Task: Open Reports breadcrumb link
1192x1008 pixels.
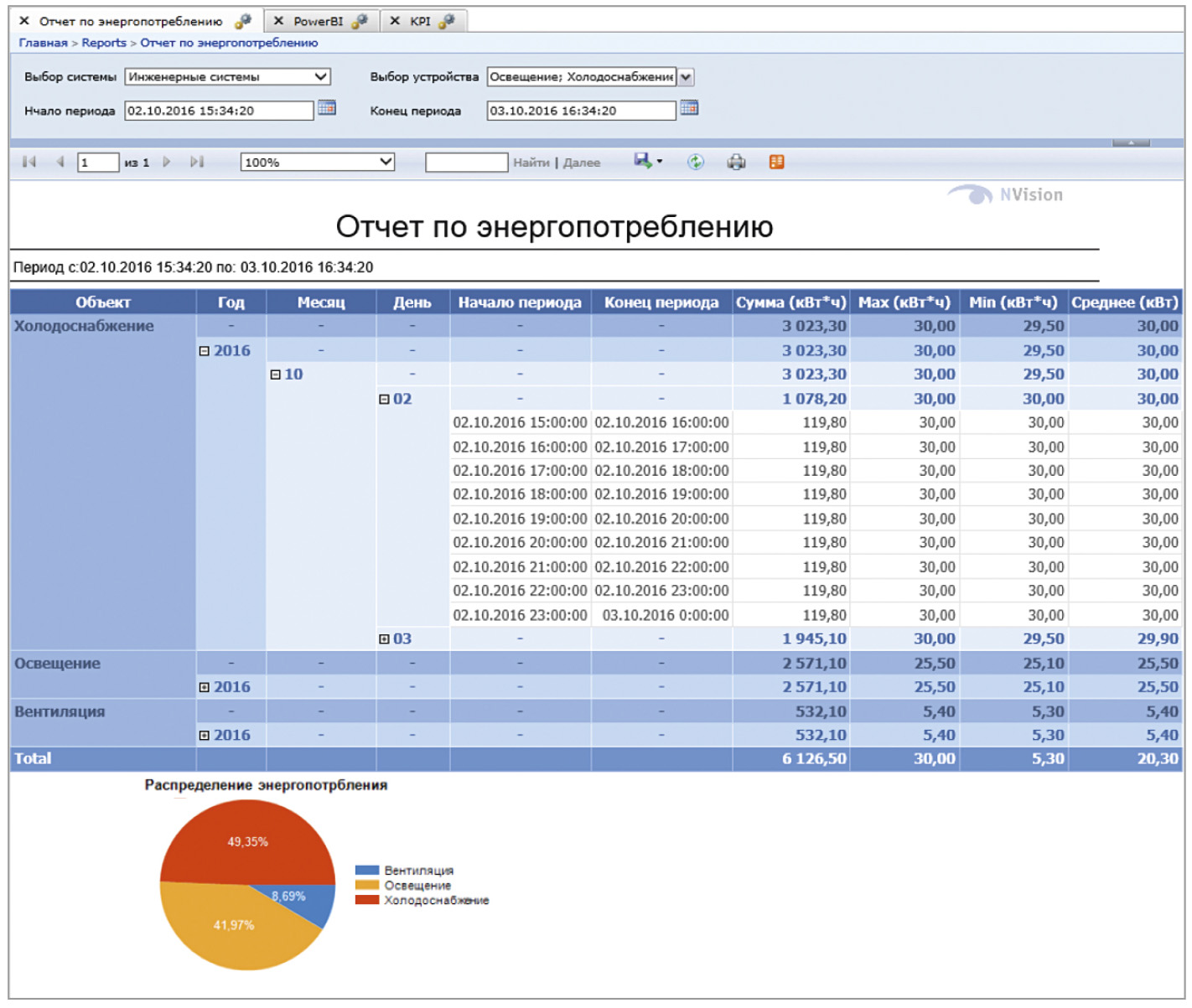Action: coord(104,43)
